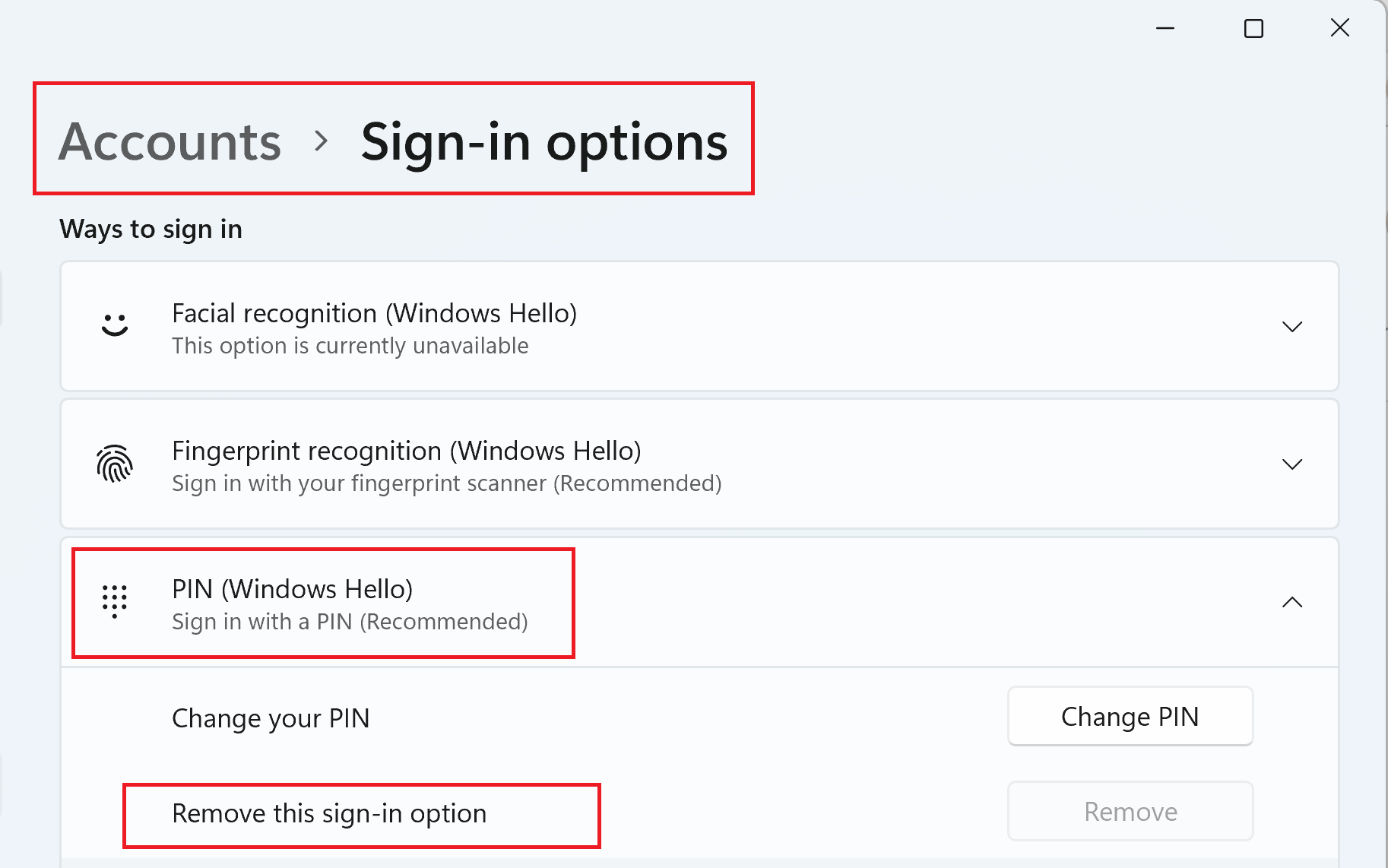The height and width of the screenshot is (868, 1388).
Task: Click the PIN (Windows Hello) header row
Action: coord(699,603)
